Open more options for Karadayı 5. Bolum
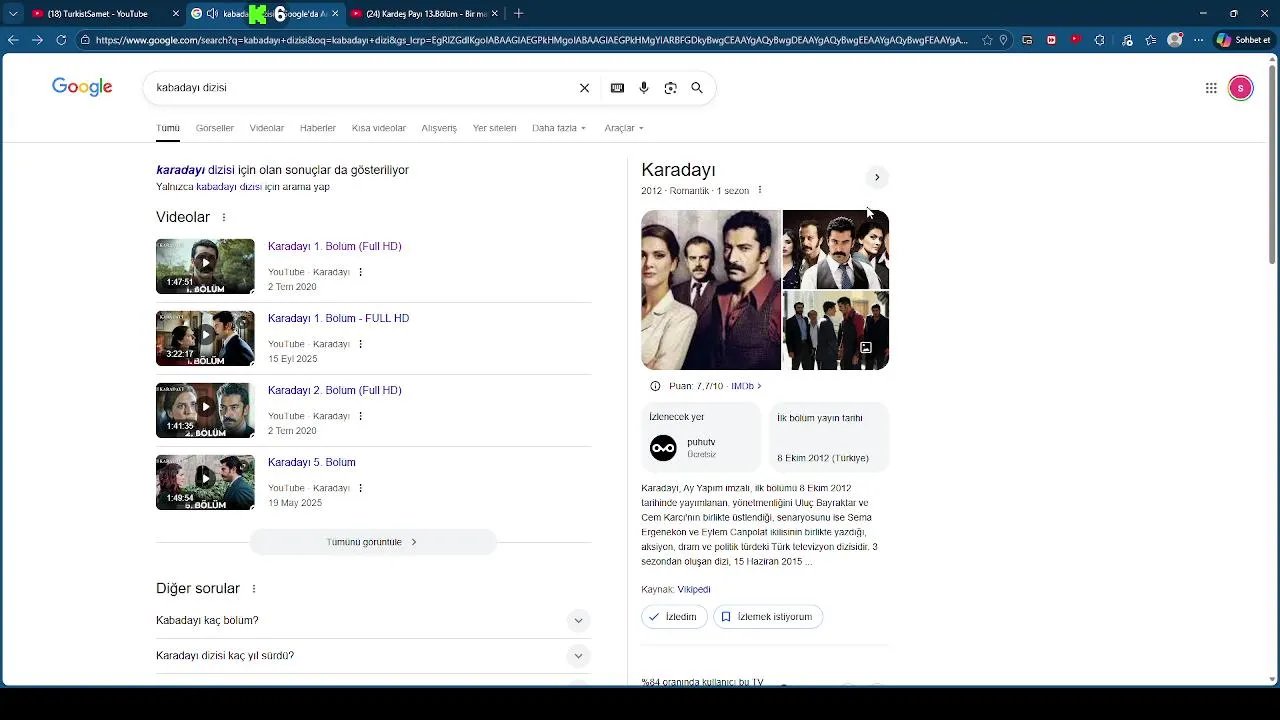1280x720 pixels. pos(361,488)
